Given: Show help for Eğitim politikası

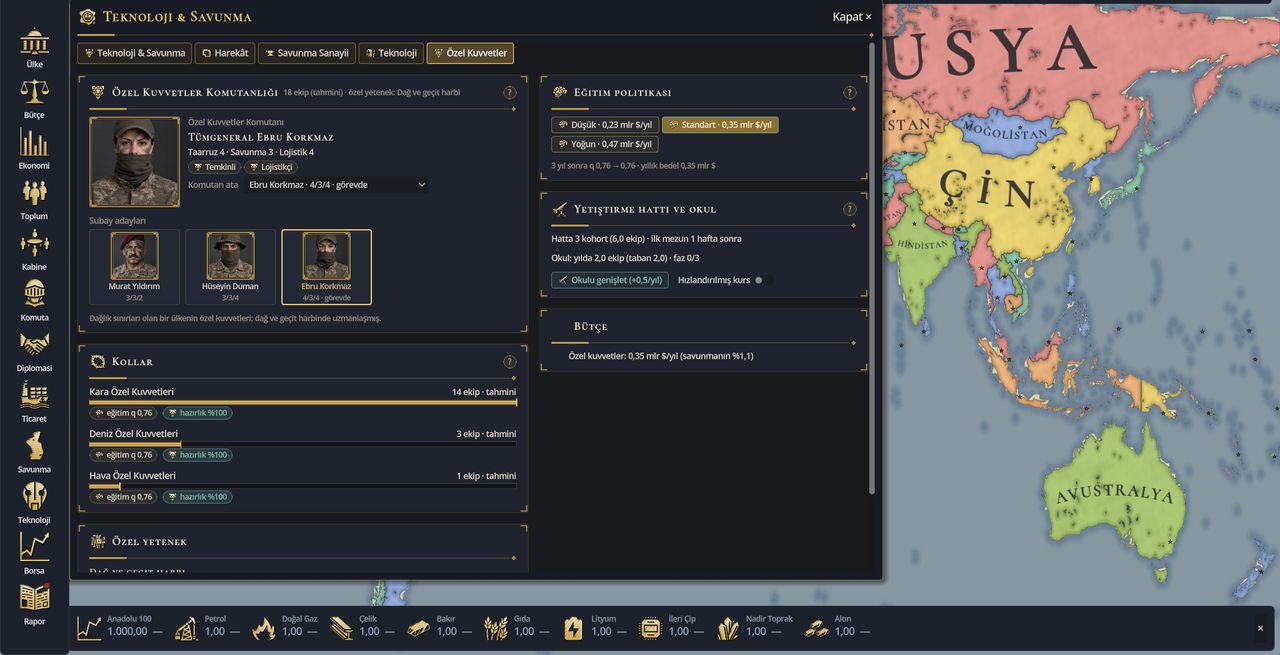Looking at the screenshot, I should point(850,93).
